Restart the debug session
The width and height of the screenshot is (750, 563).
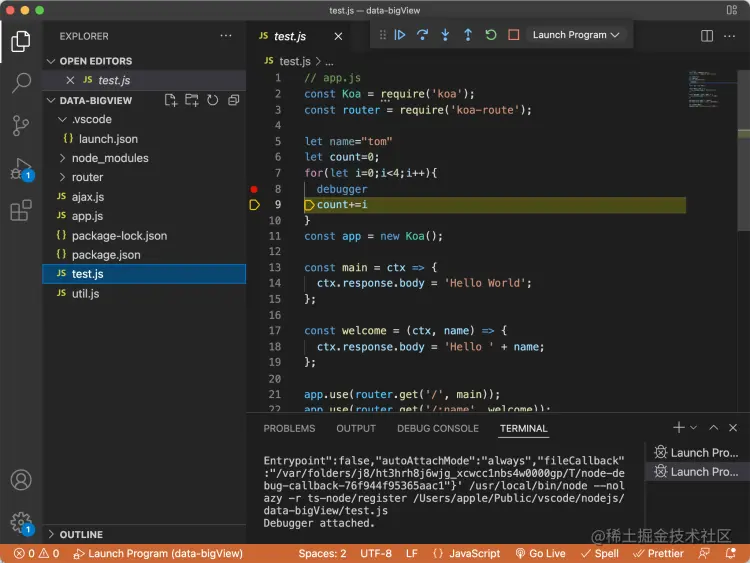point(491,35)
